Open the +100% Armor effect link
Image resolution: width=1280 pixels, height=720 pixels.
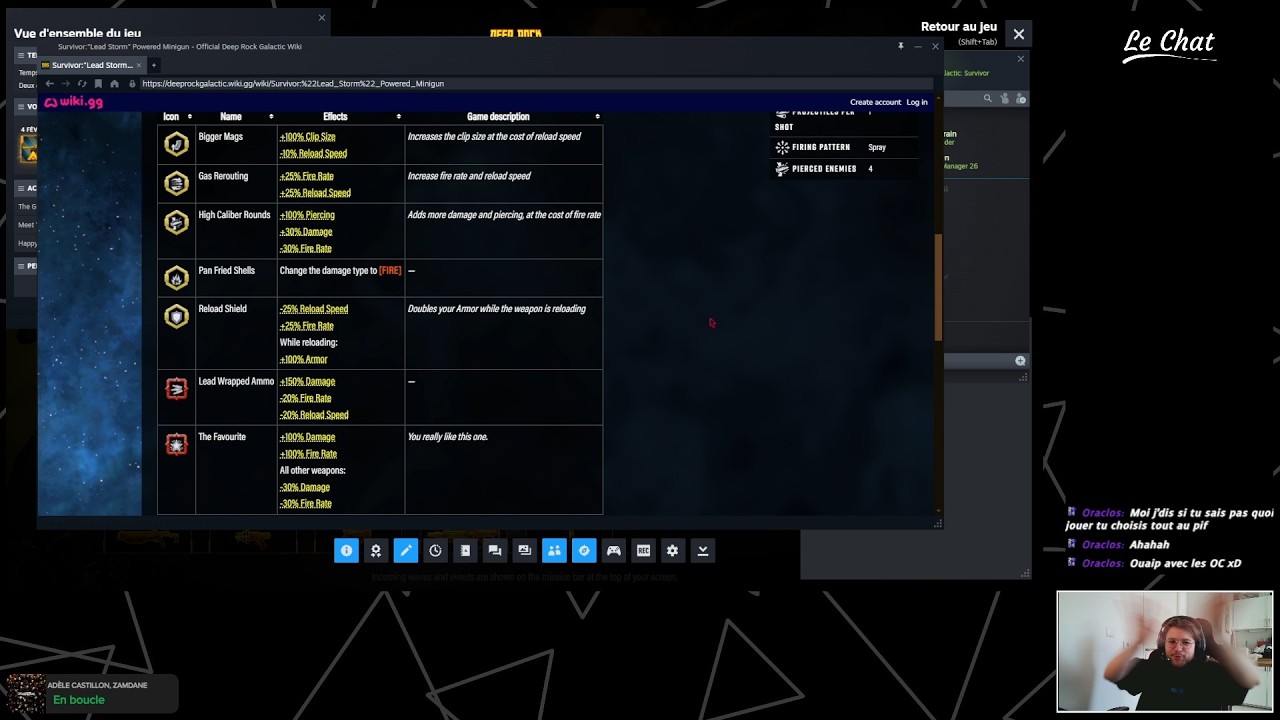[x=304, y=359]
